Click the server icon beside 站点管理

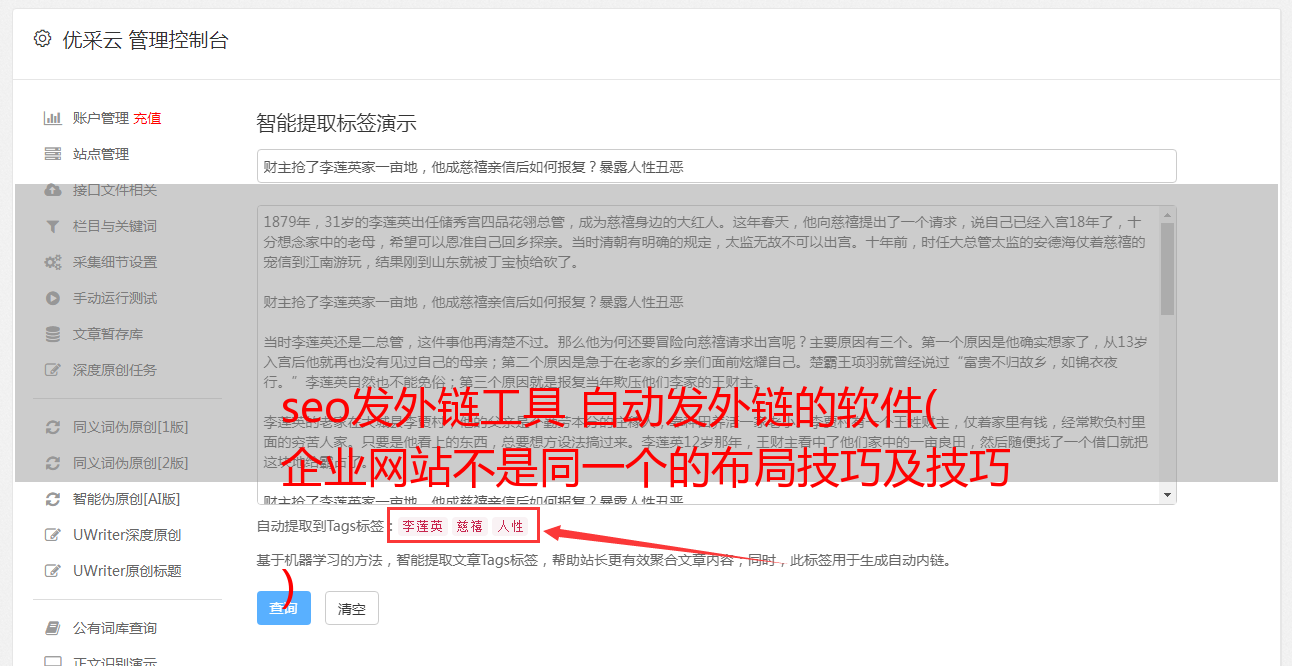[x=53, y=154]
